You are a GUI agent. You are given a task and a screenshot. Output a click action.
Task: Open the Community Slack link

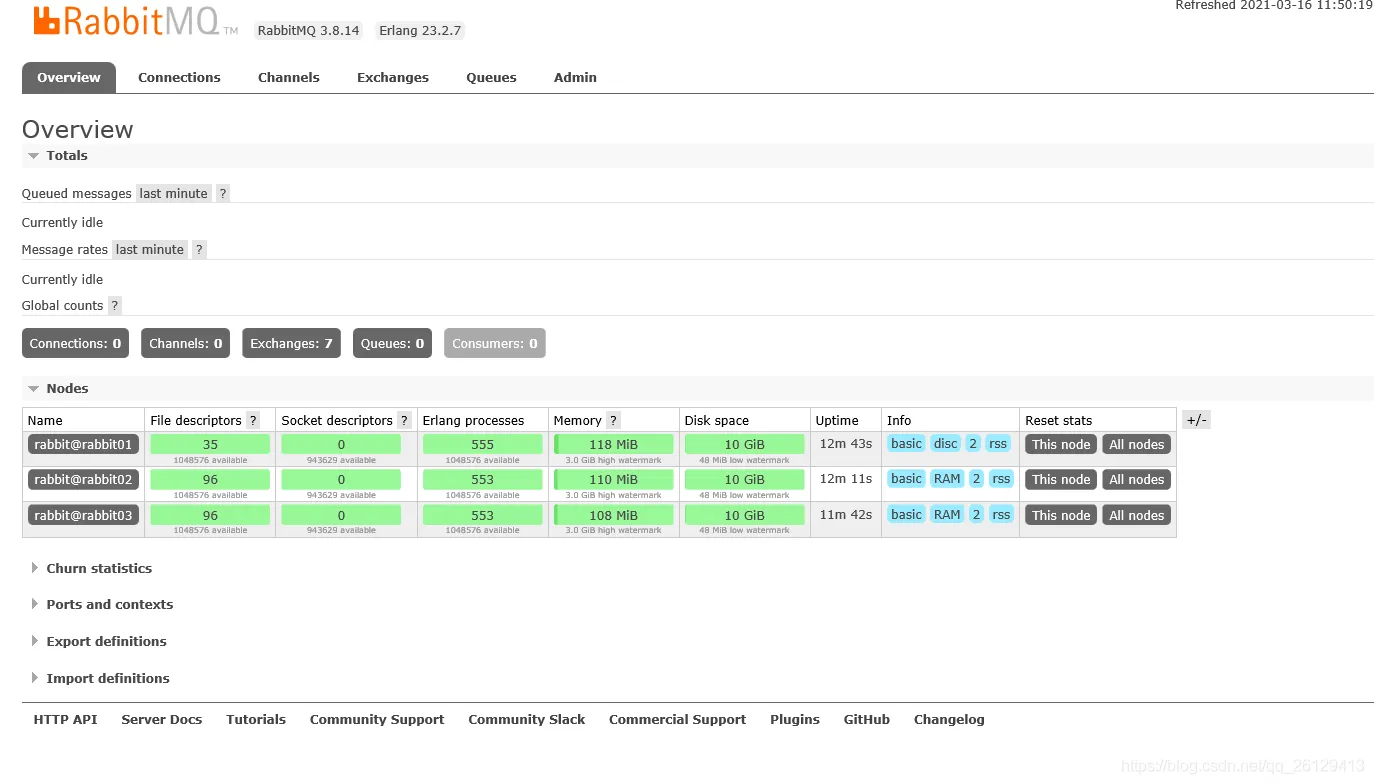[x=527, y=719]
